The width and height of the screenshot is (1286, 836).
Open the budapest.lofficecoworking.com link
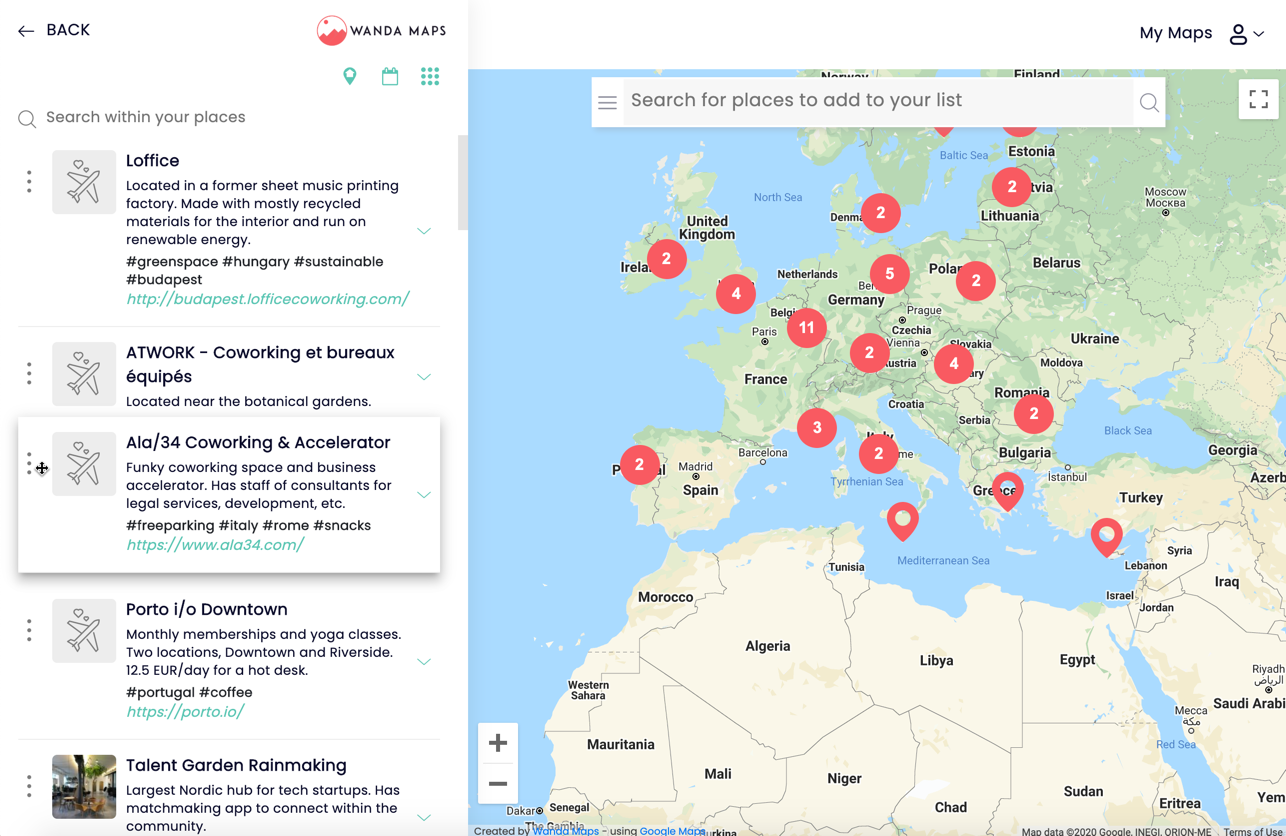pyautogui.click(x=268, y=299)
